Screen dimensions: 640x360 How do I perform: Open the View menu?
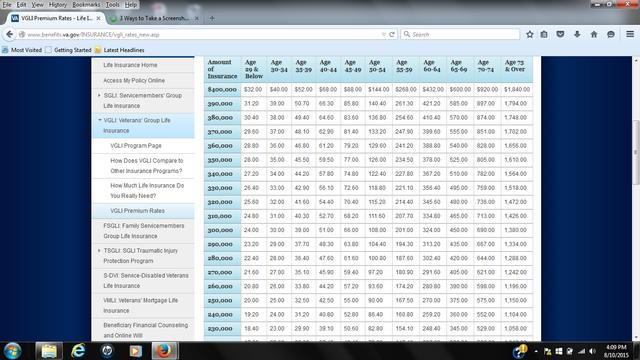coord(38,5)
